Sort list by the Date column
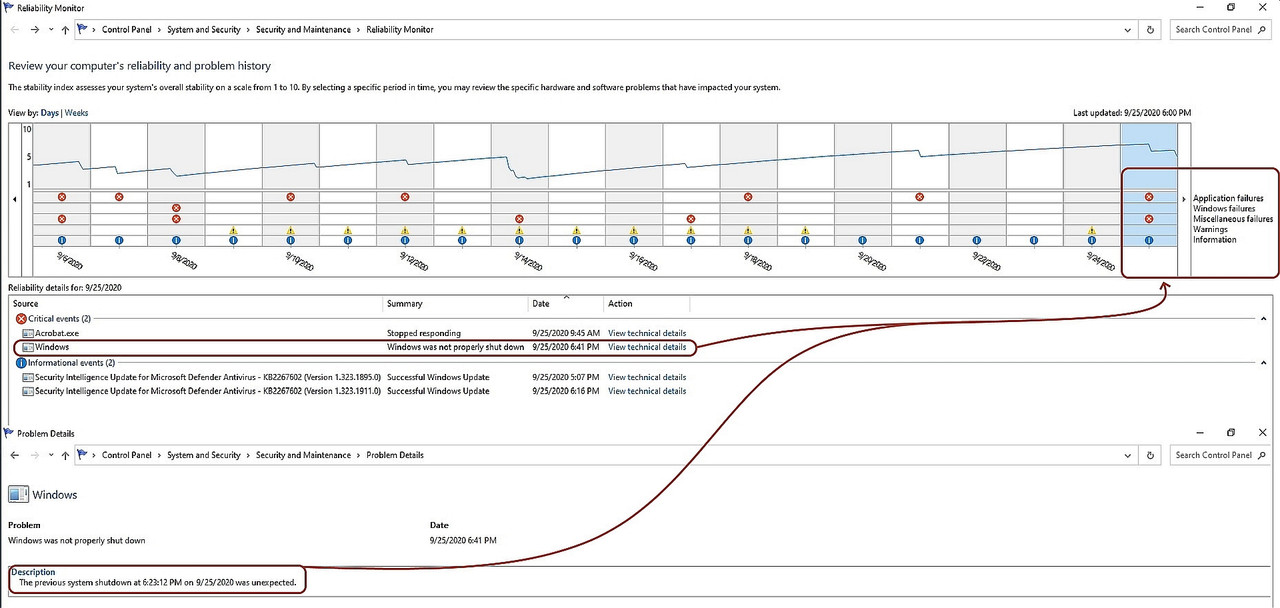This screenshot has width=1280, height=608. pyautogui.click(x=566, y=304)
